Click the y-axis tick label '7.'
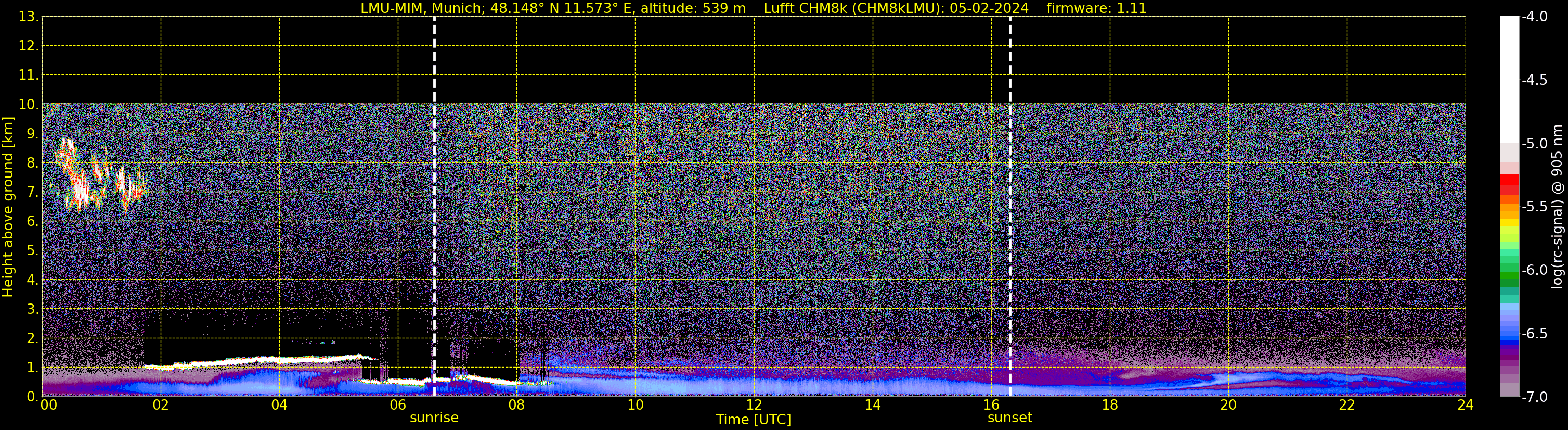The height and width of the screenshot is (430, 1568). point(32,193)
